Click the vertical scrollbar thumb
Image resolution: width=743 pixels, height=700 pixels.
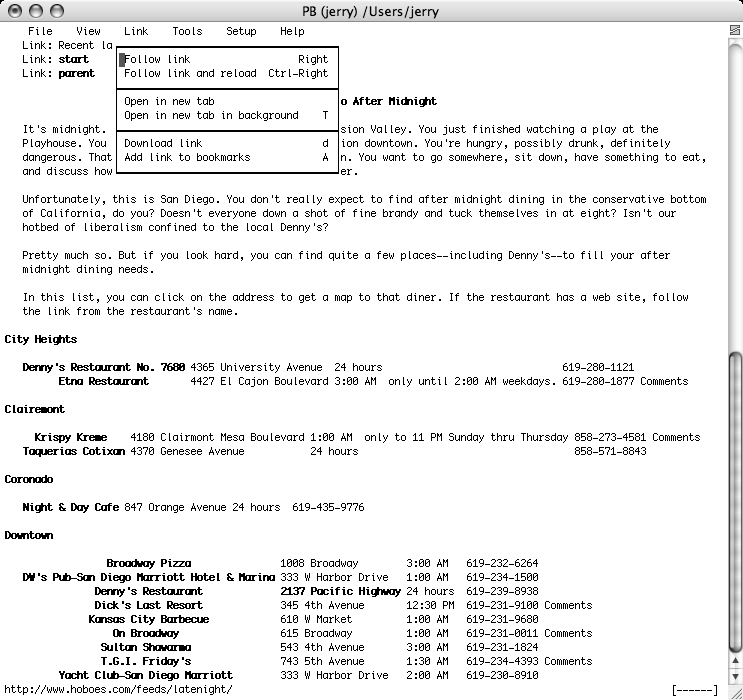pos(735,500)
